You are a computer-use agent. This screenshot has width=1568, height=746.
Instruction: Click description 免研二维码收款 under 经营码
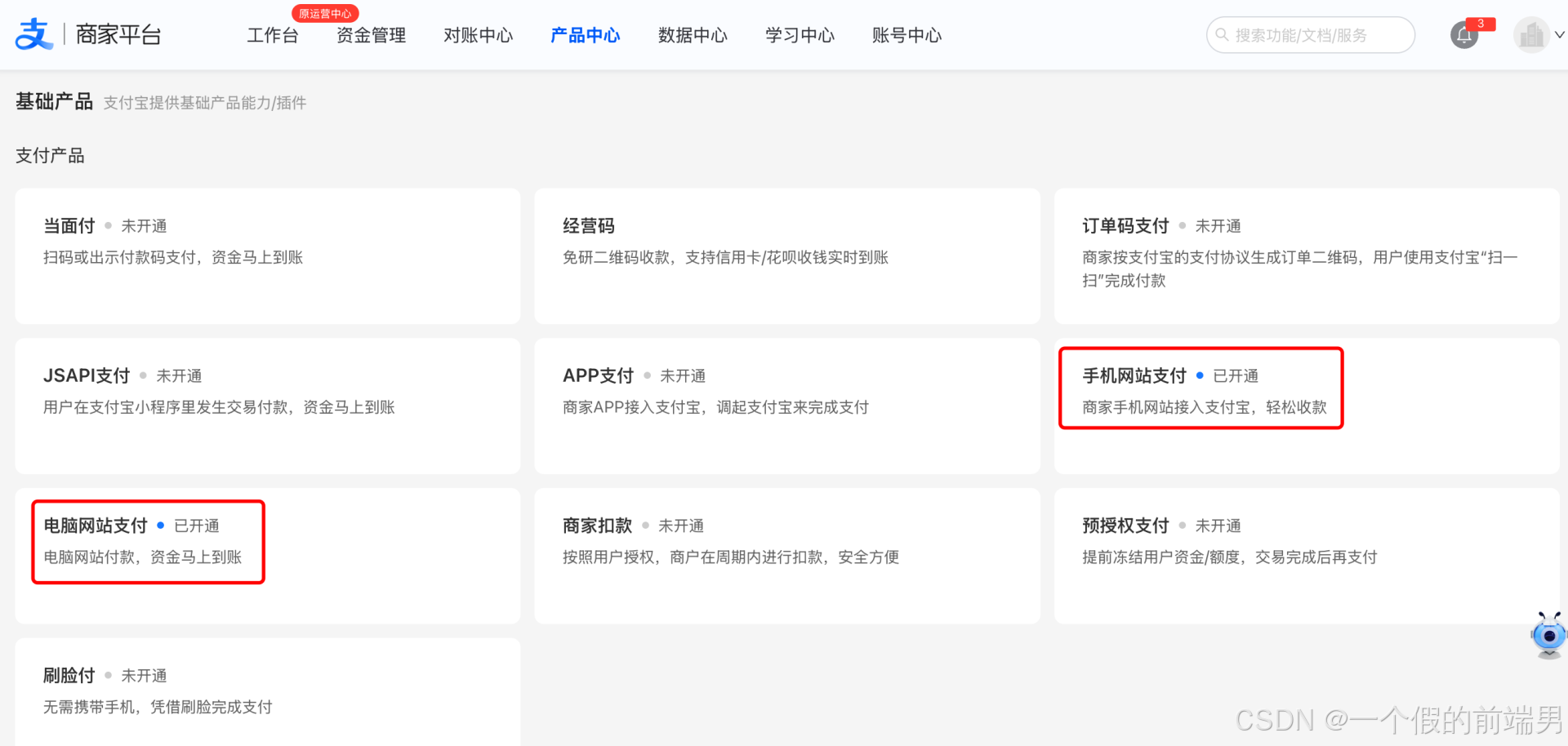pos(725,257)
